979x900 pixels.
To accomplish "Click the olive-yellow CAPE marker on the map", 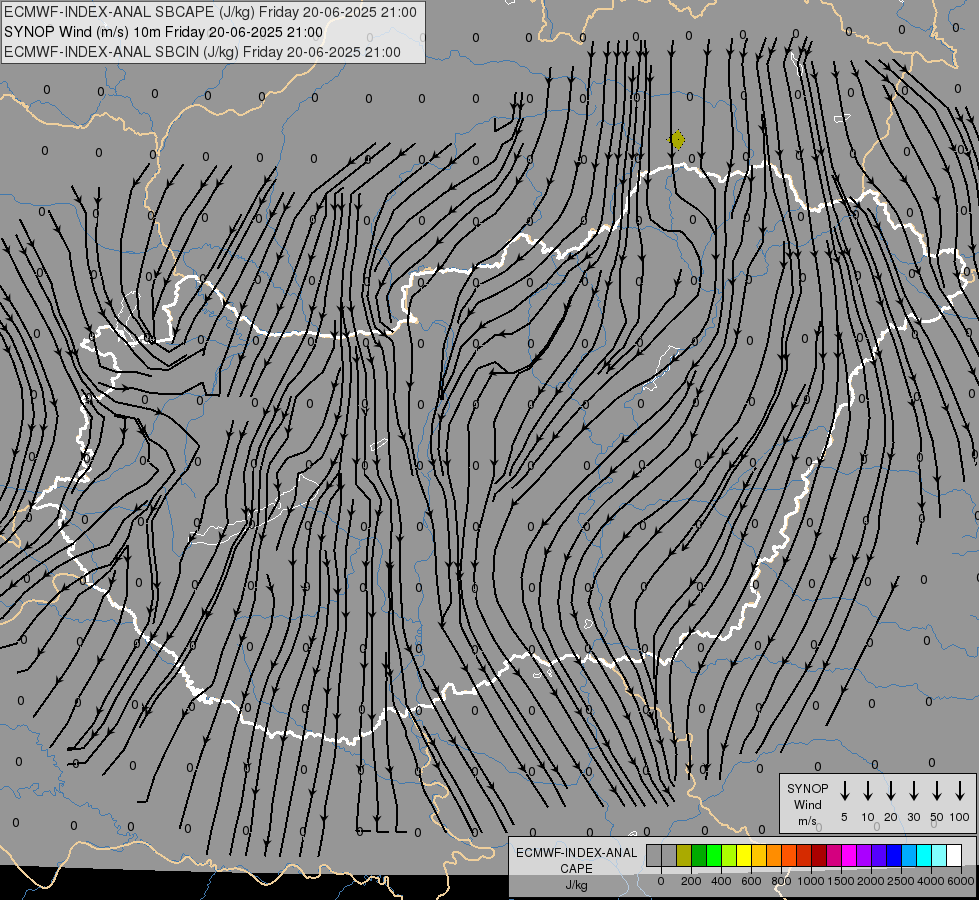I will pyautogui.click(x=677, y=140).
